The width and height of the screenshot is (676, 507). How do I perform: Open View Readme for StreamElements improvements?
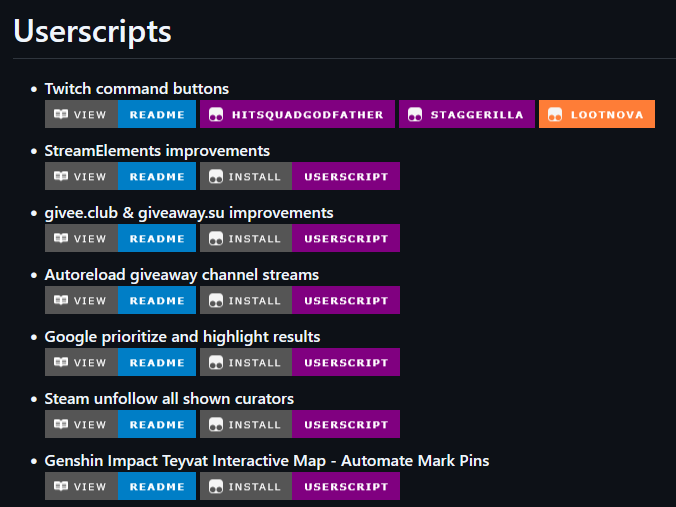click(120, 176)
